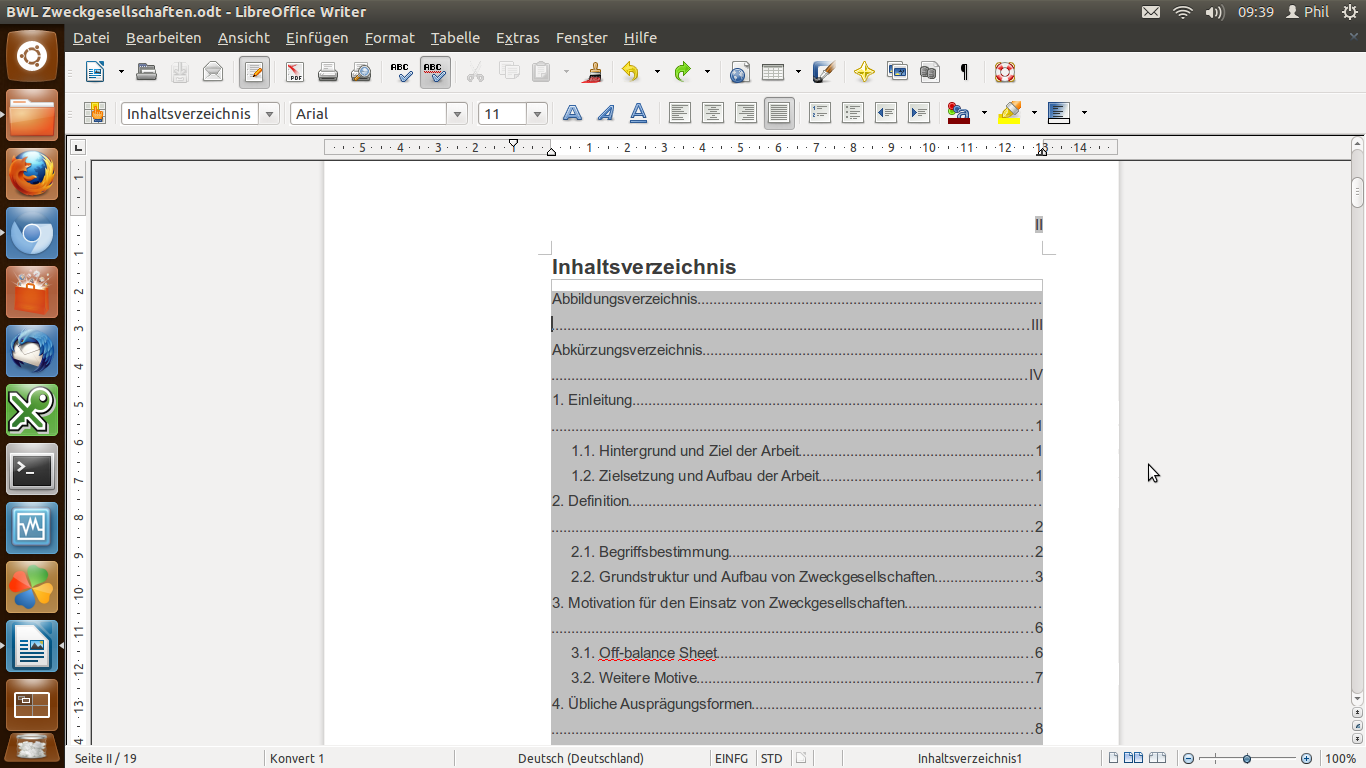Click Deutsch (Deutschland) language in status bar
Viewport: 1366px width, 768px height.
581,758
